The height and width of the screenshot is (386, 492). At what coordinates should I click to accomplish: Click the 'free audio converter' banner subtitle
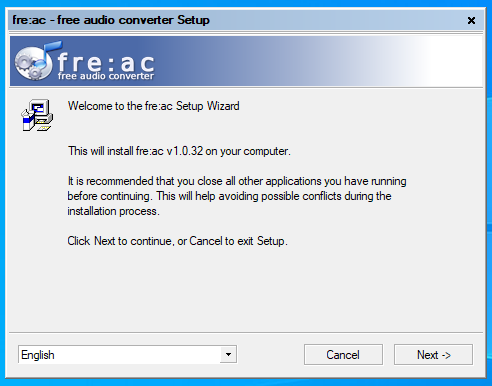[x=106, y=76]
